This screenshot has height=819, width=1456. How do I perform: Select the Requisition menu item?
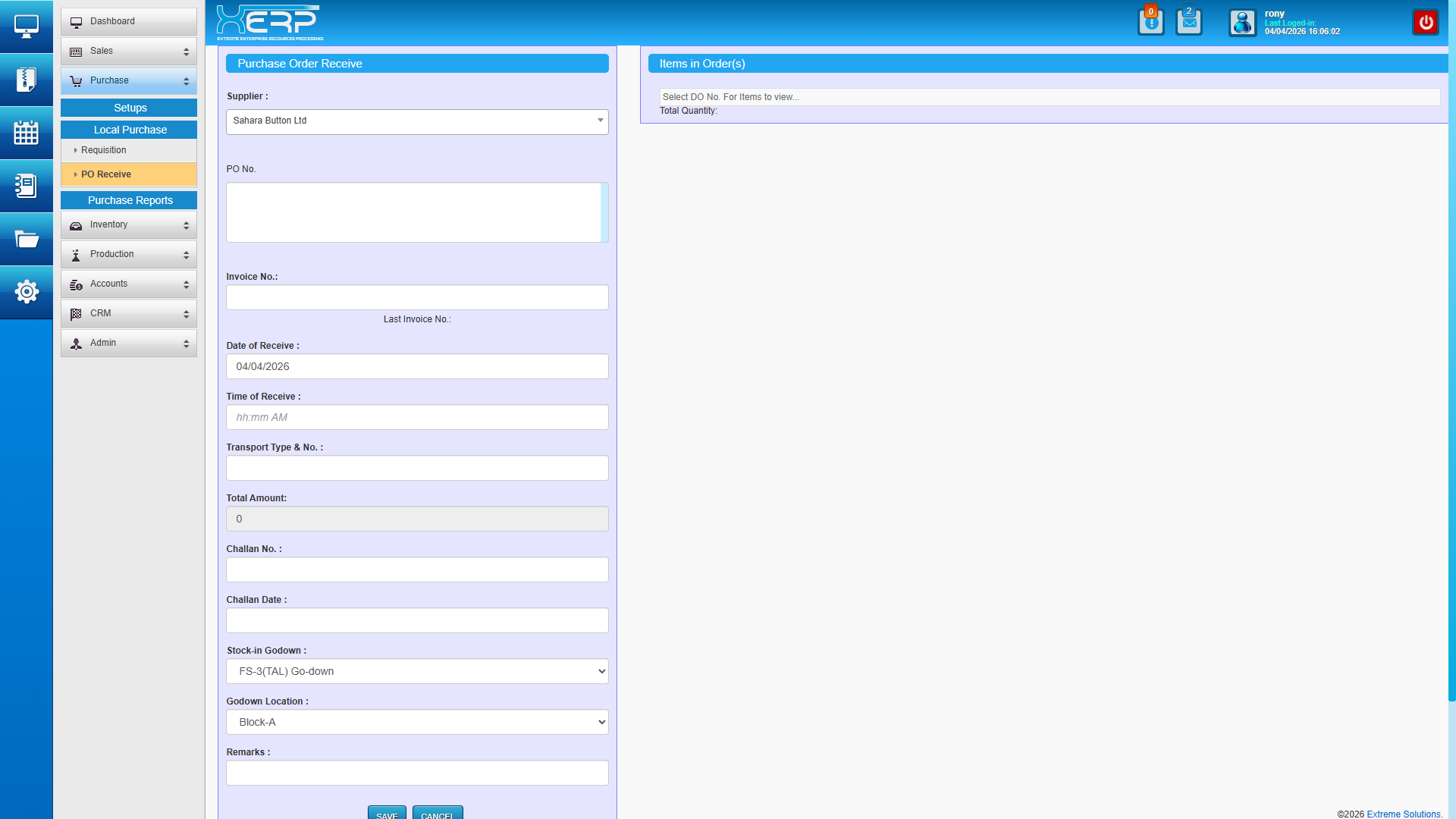[104, 150]
